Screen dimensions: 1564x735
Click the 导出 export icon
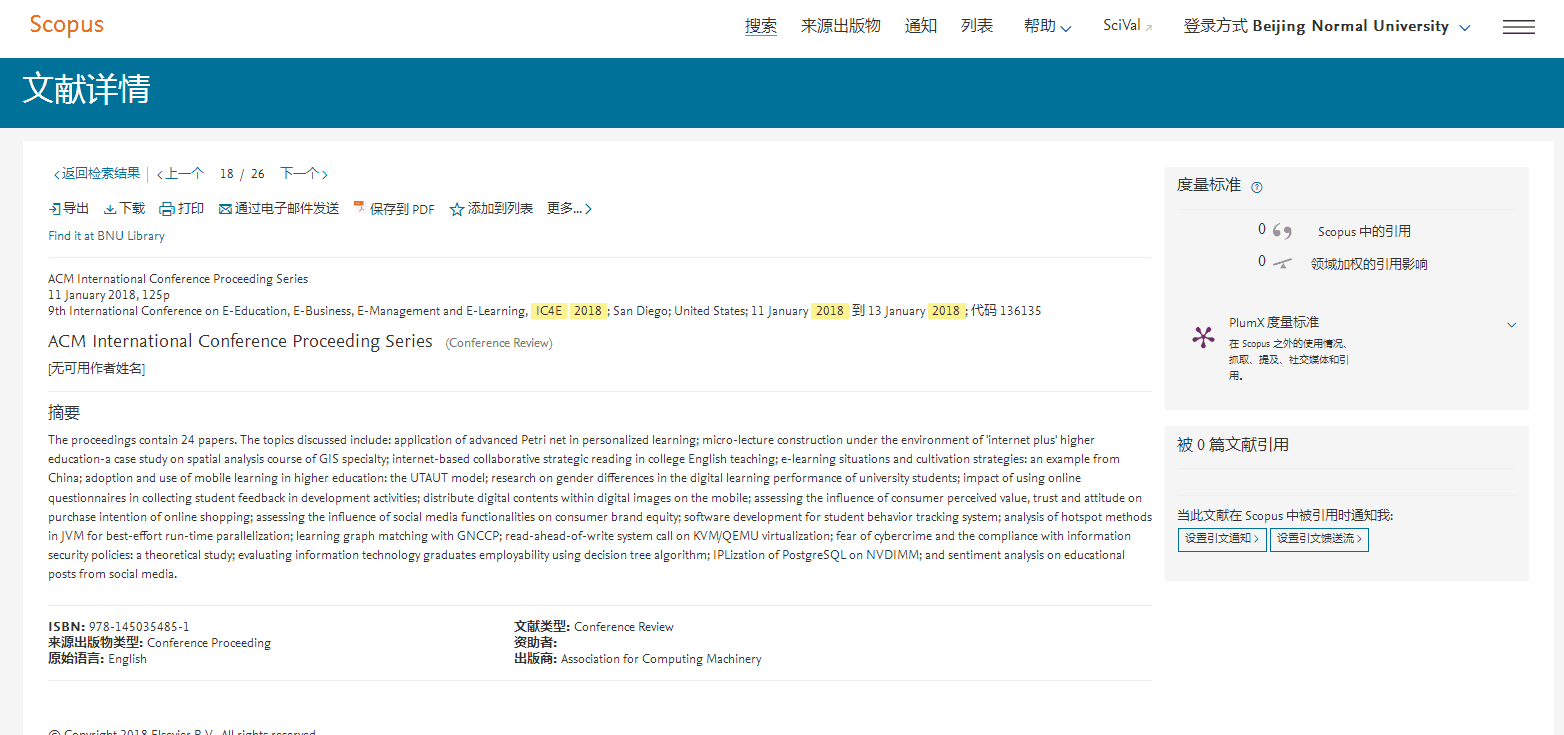(55, 209)
